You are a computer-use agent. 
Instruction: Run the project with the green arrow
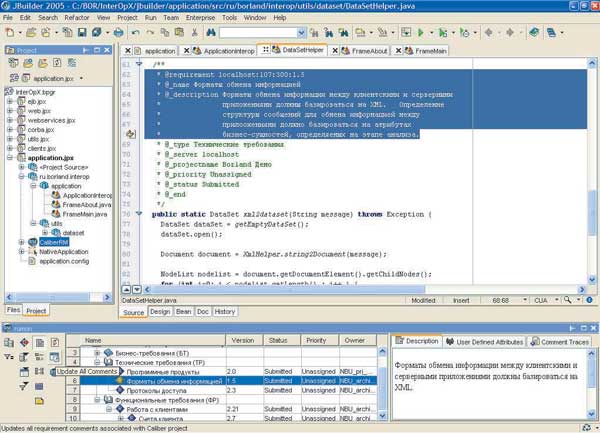421,33
